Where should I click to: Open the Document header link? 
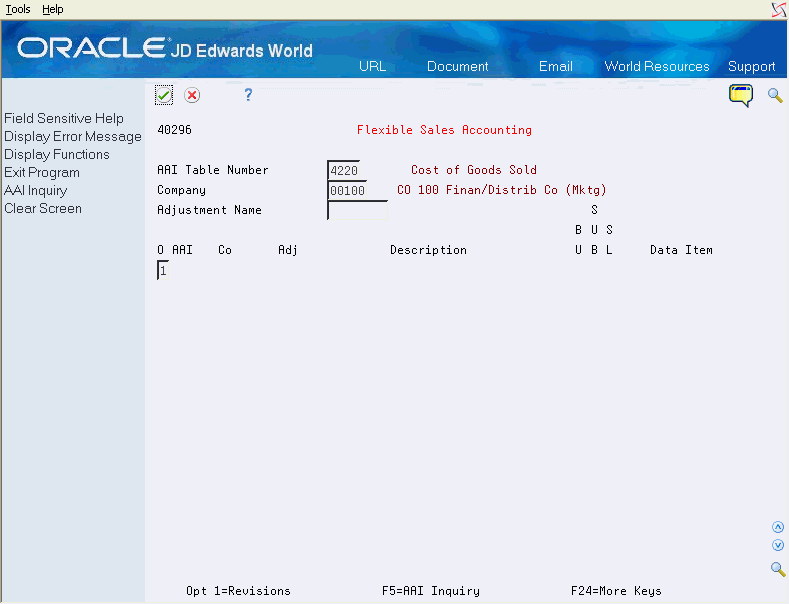click(457, 66)
